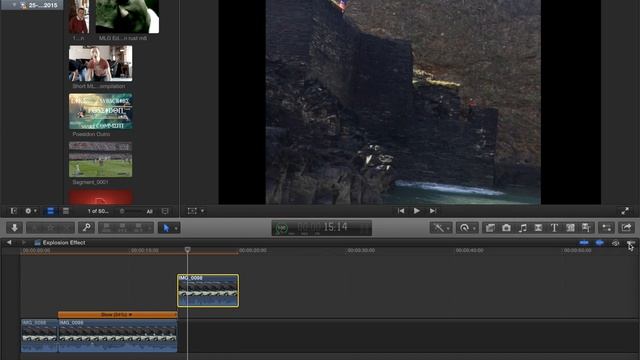Viewport: 640px width, 360px height.
Task: Hide the Libraries list sidebar icon
Action: click(13, 211)
